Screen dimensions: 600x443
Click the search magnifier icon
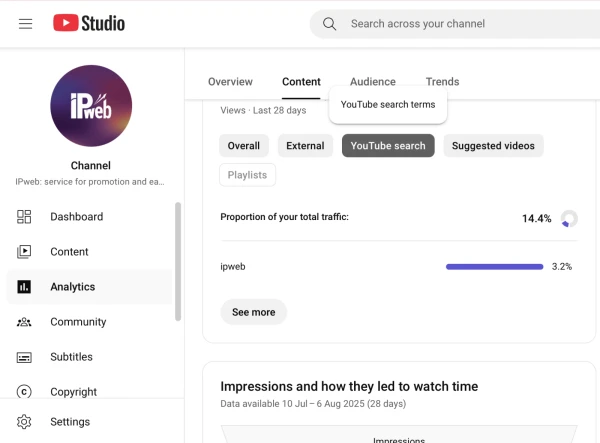tap(329, 24)
